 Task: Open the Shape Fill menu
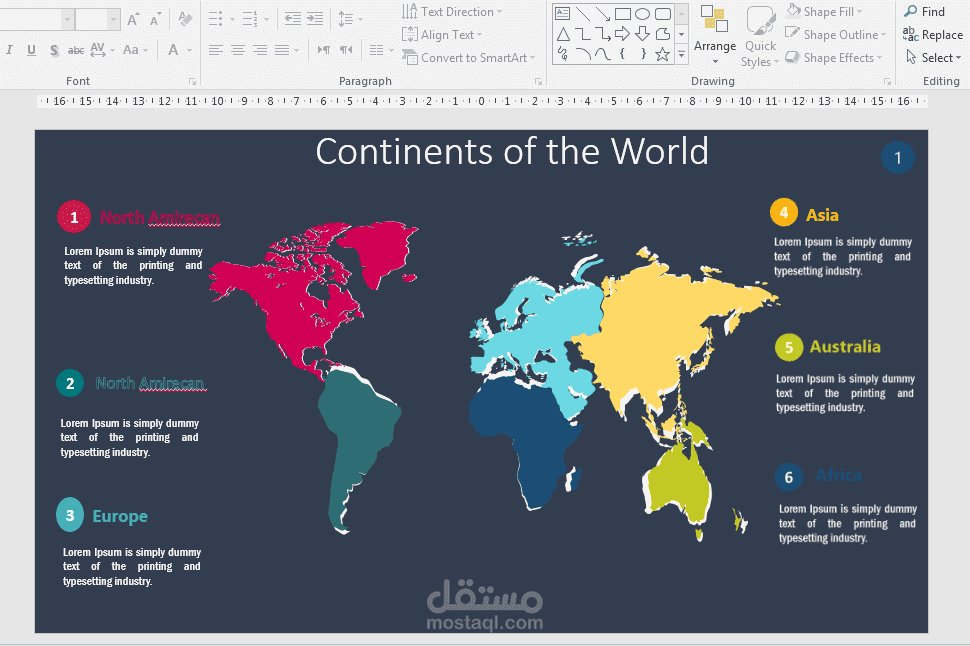(x=823, y=12)
